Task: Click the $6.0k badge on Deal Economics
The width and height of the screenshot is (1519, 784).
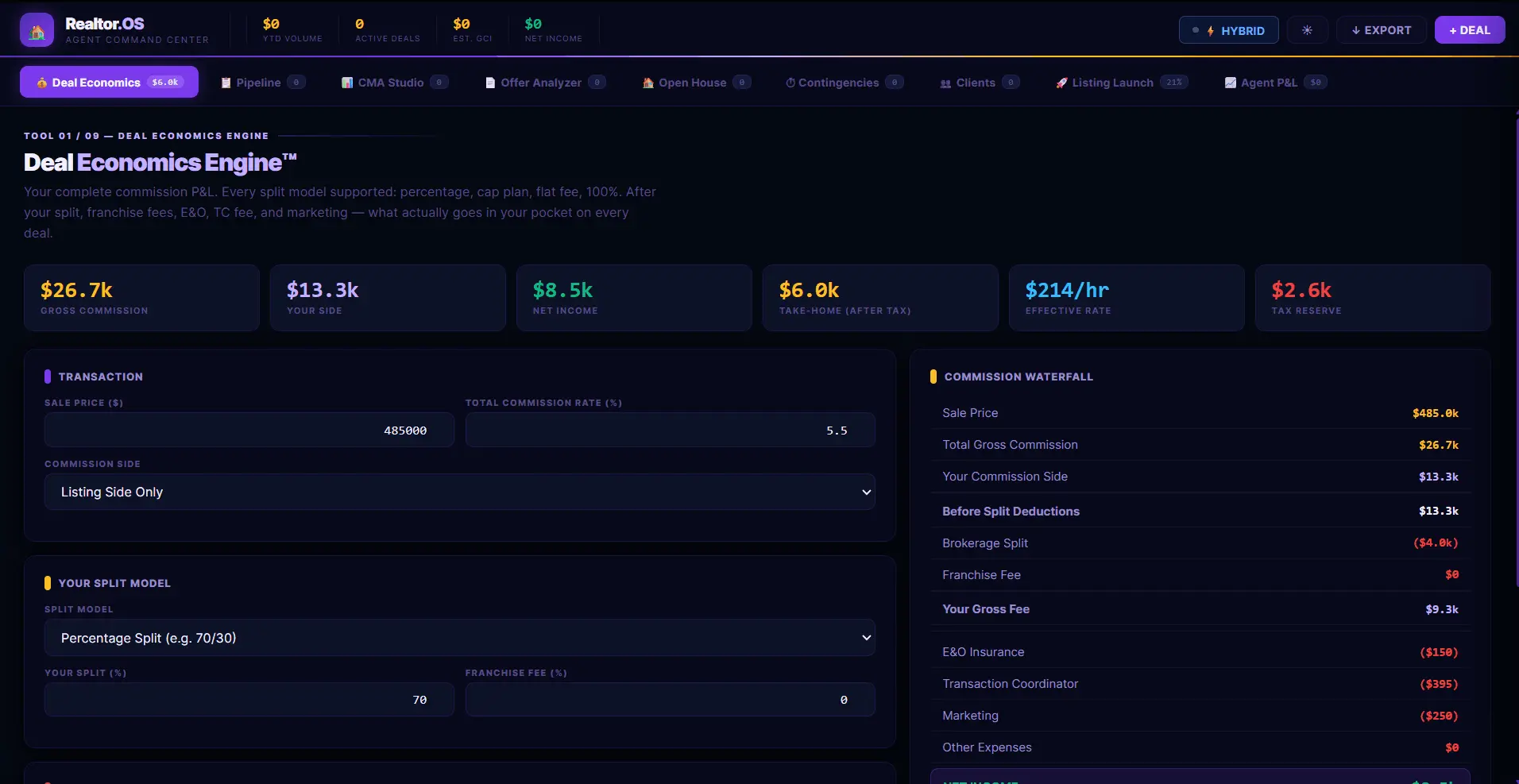Action: pos(165,83)
